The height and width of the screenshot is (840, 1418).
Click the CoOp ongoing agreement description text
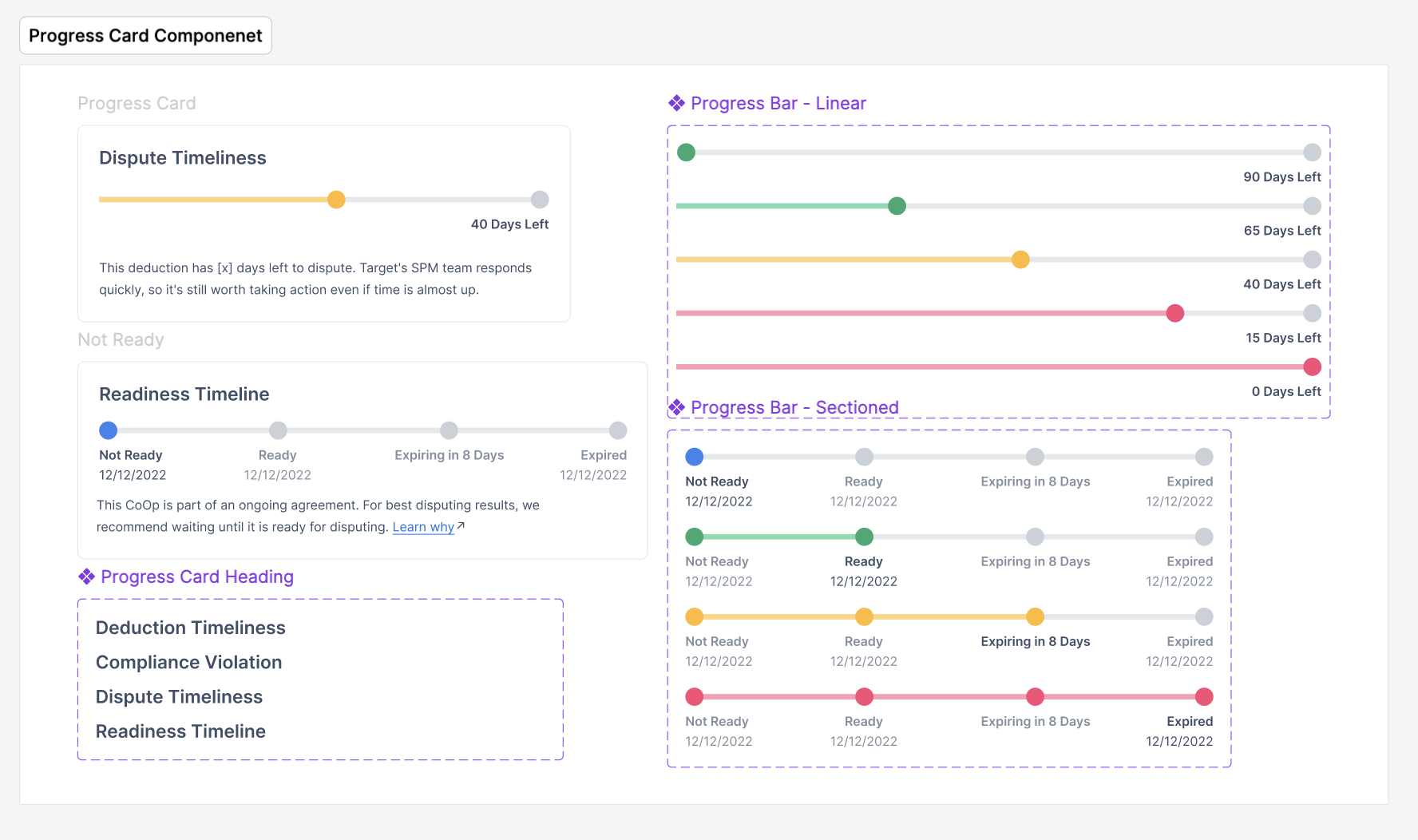[318, 516]
